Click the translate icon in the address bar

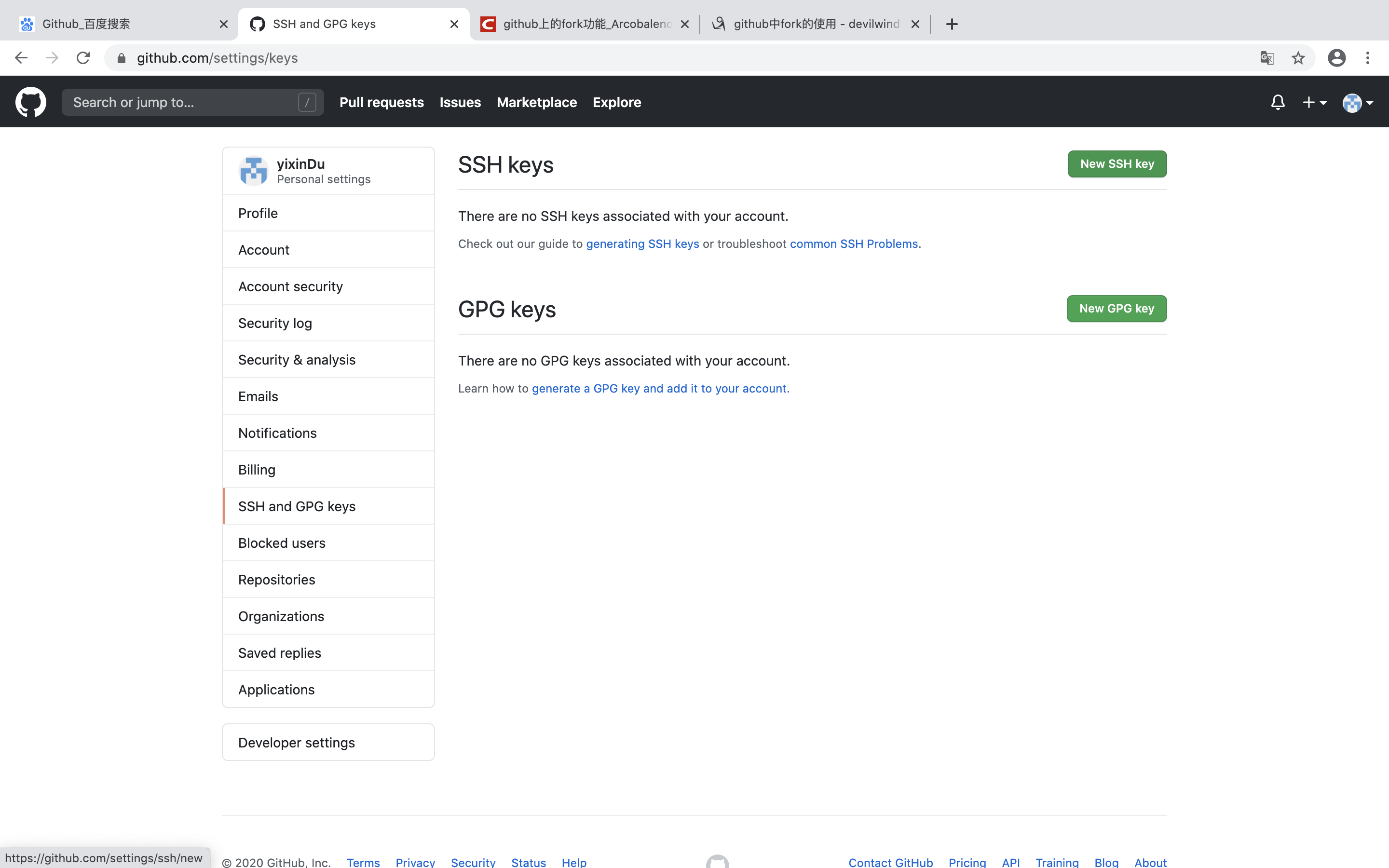click(1267, 57)
